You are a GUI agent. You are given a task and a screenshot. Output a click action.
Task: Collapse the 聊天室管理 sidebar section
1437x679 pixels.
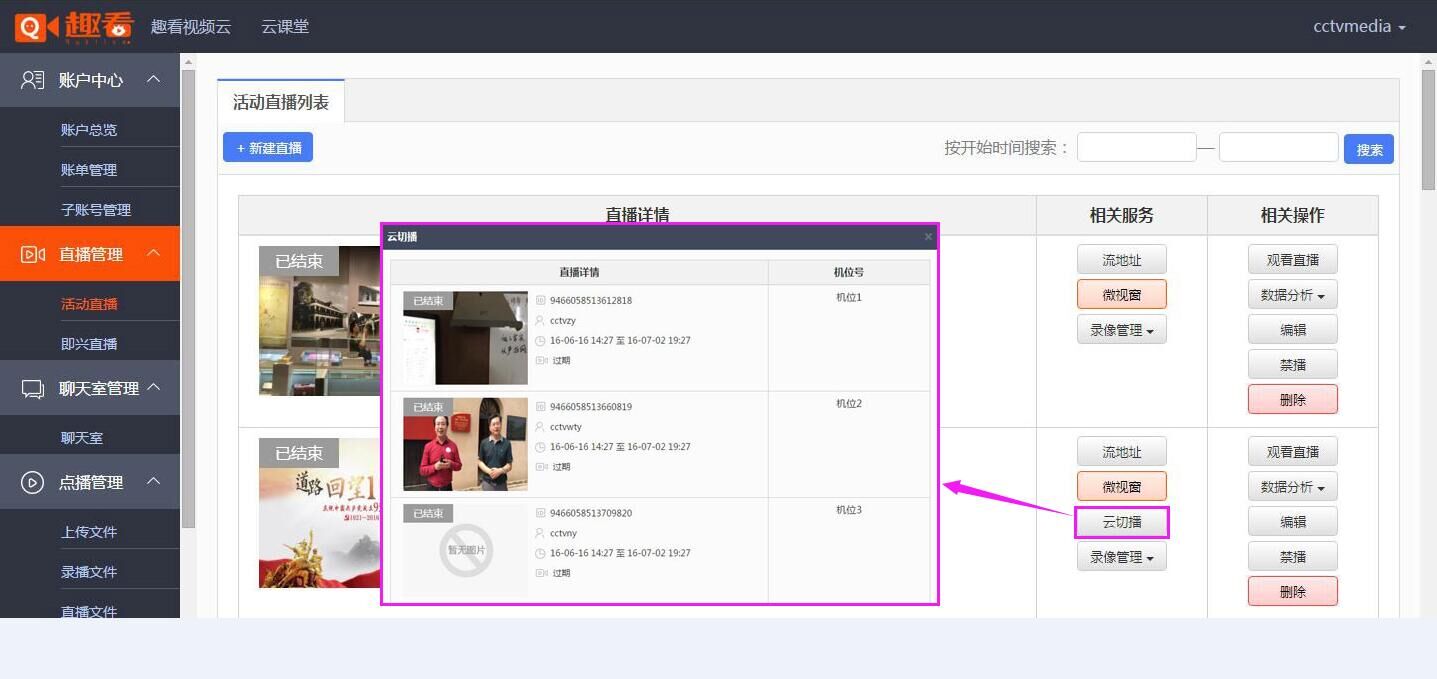coord(153,387)
